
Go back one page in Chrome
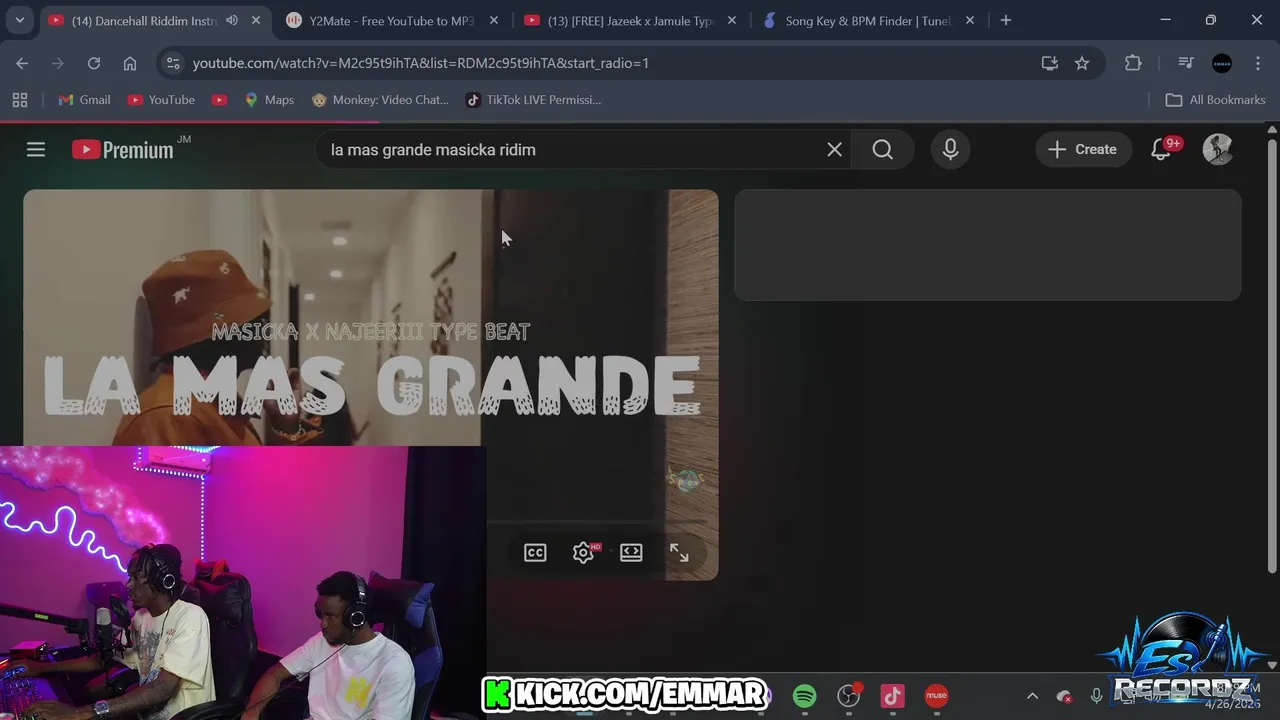click(x=22, y=63)
